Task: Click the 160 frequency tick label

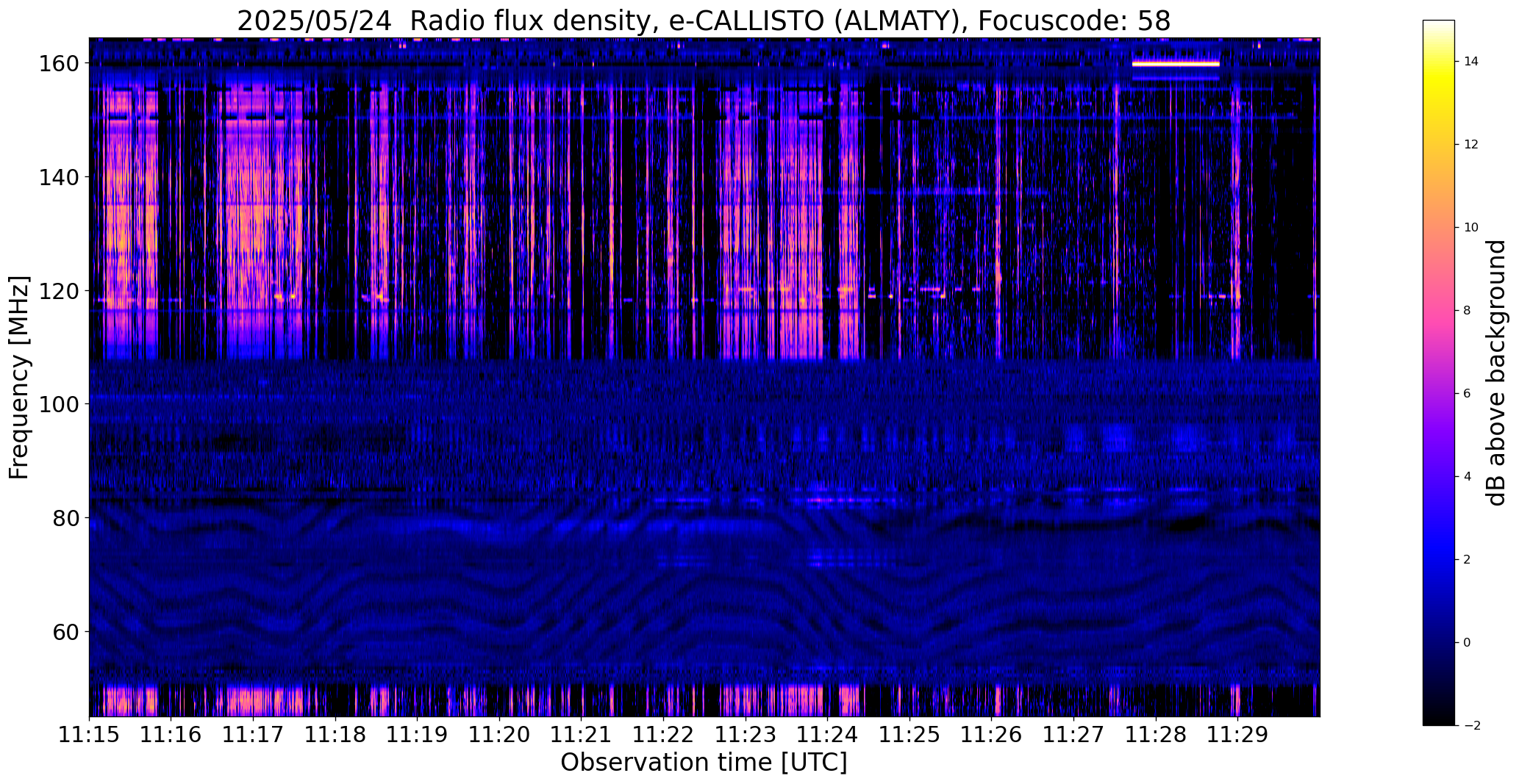Action: [x=59, y=64]
